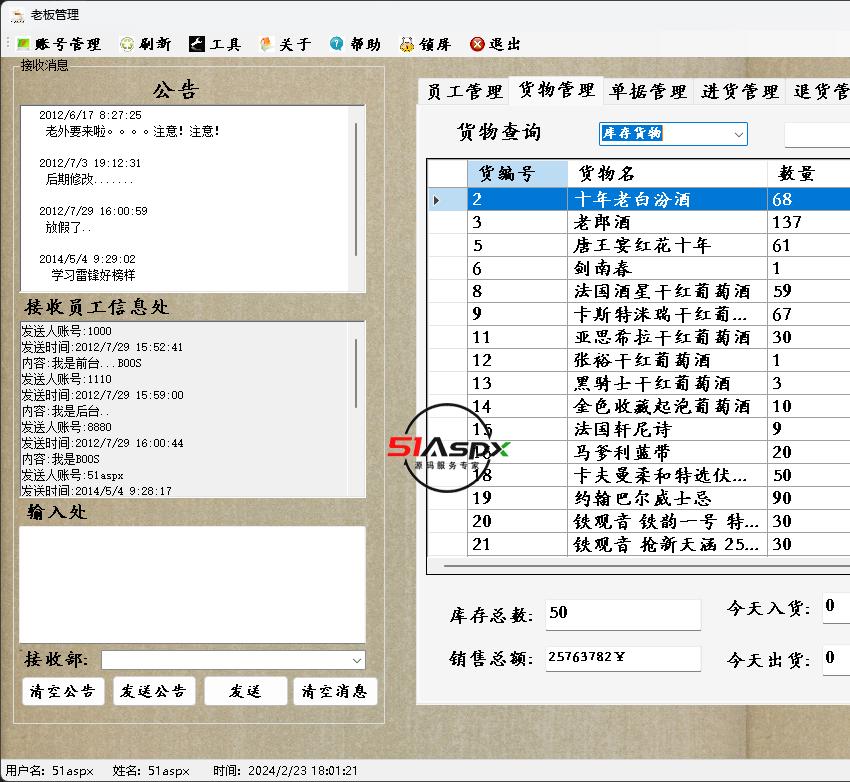Click status bar 时间 entry
Screen dimensions: 850x782
[285, 771]
